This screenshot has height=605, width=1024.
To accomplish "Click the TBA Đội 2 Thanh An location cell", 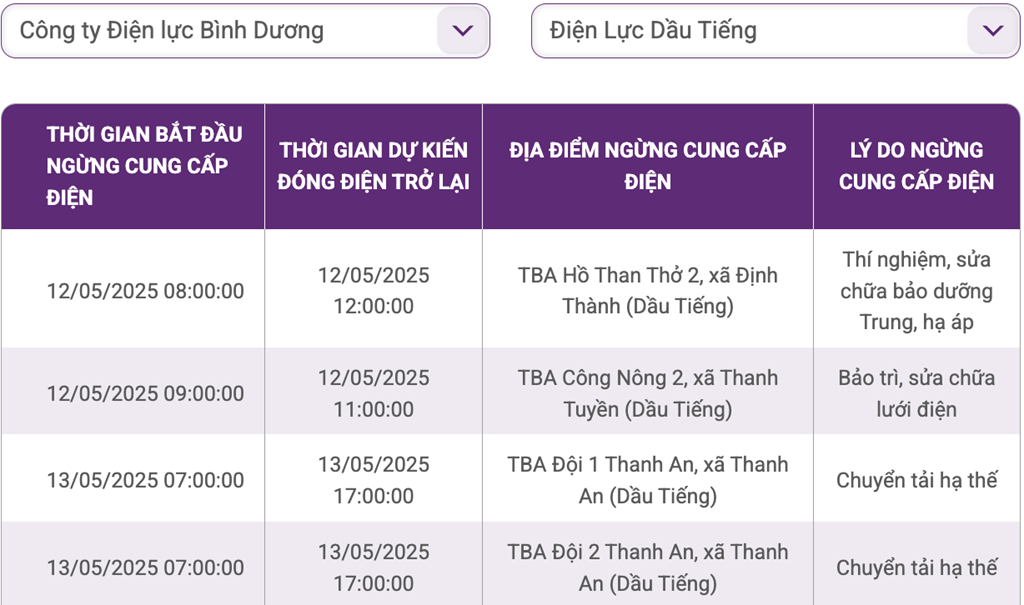I will coord(648,567).
